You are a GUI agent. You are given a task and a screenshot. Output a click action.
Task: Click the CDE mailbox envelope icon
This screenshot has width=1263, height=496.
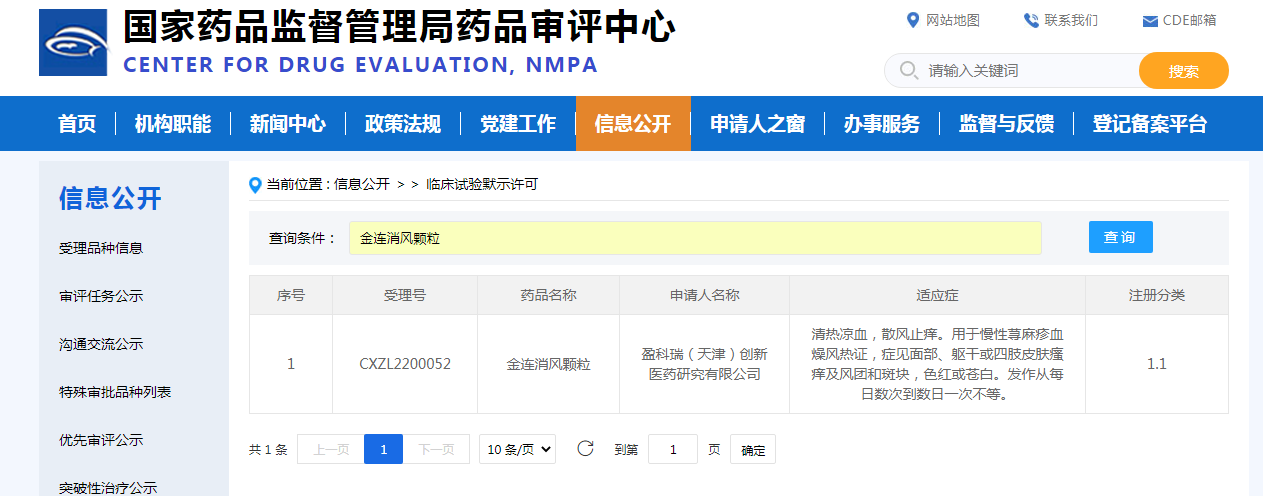point(1150,21)
